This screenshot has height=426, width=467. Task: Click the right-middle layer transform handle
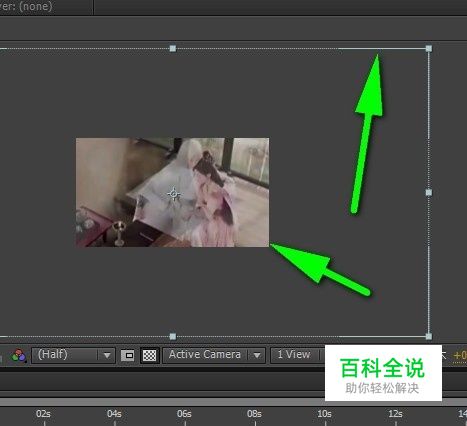429,192
